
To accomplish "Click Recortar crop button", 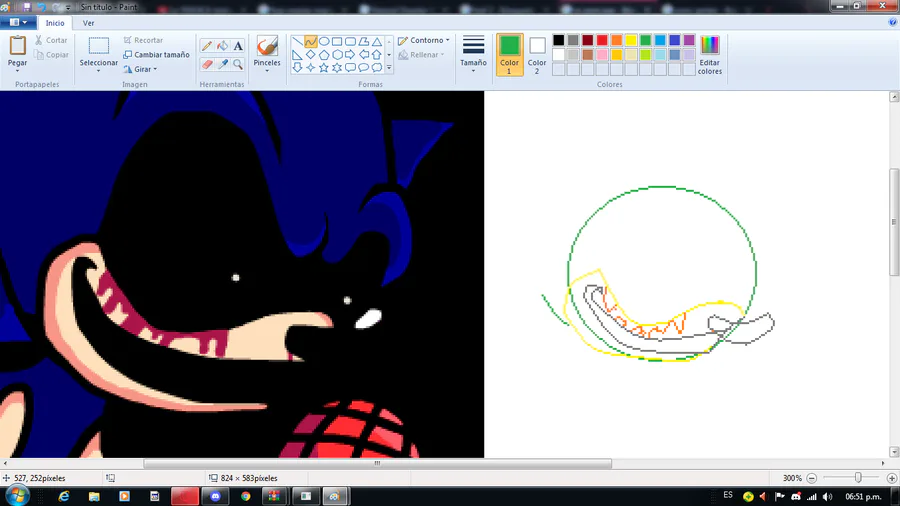I will tap(143, 40).
